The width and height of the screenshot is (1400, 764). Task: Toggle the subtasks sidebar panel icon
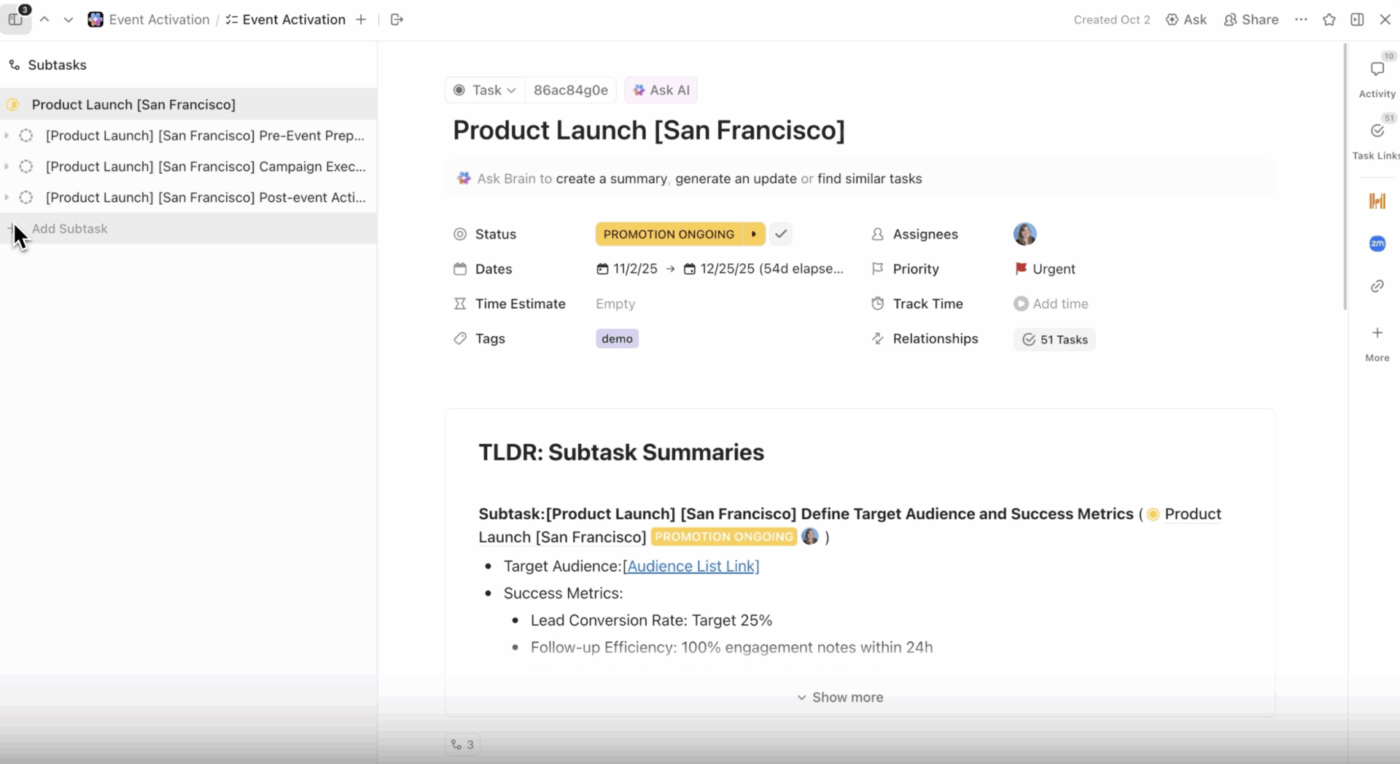click(15, 19)
